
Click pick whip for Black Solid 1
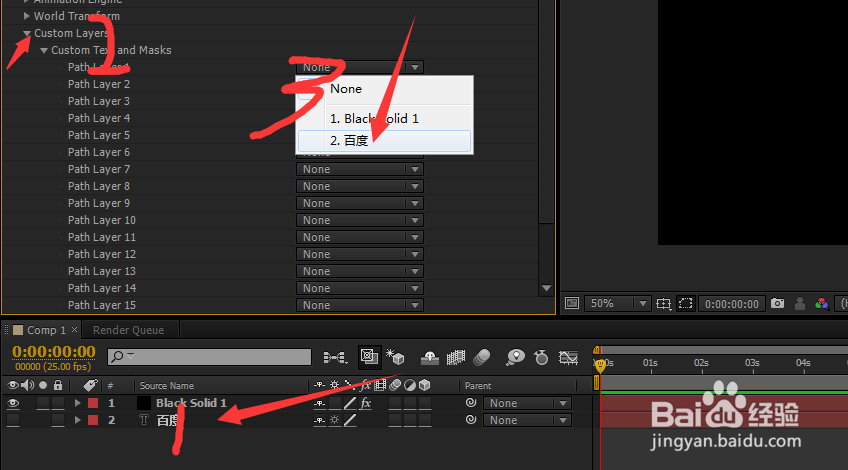pos(471,402)
